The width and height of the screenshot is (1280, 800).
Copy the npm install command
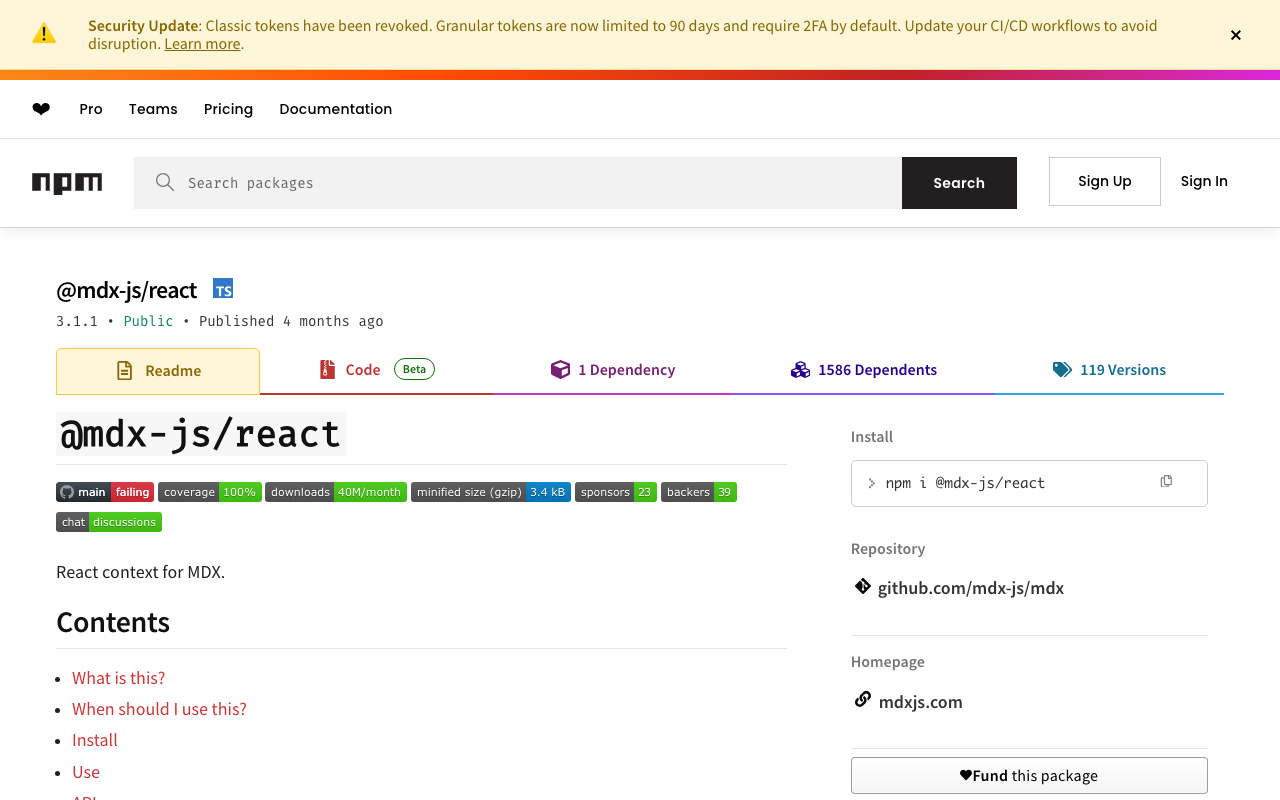click(x=1166, y=482)
